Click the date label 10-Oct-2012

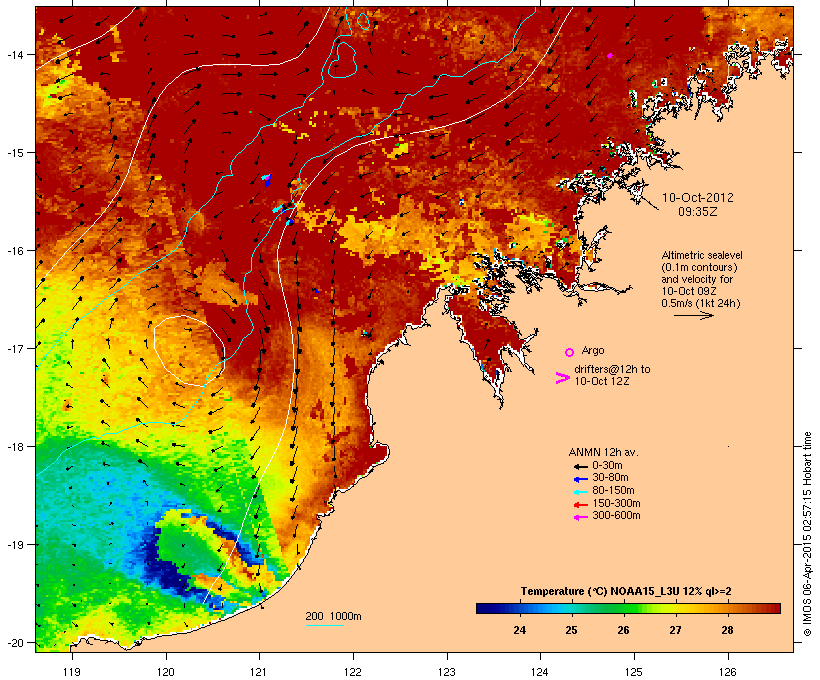[x=698, y=198]
